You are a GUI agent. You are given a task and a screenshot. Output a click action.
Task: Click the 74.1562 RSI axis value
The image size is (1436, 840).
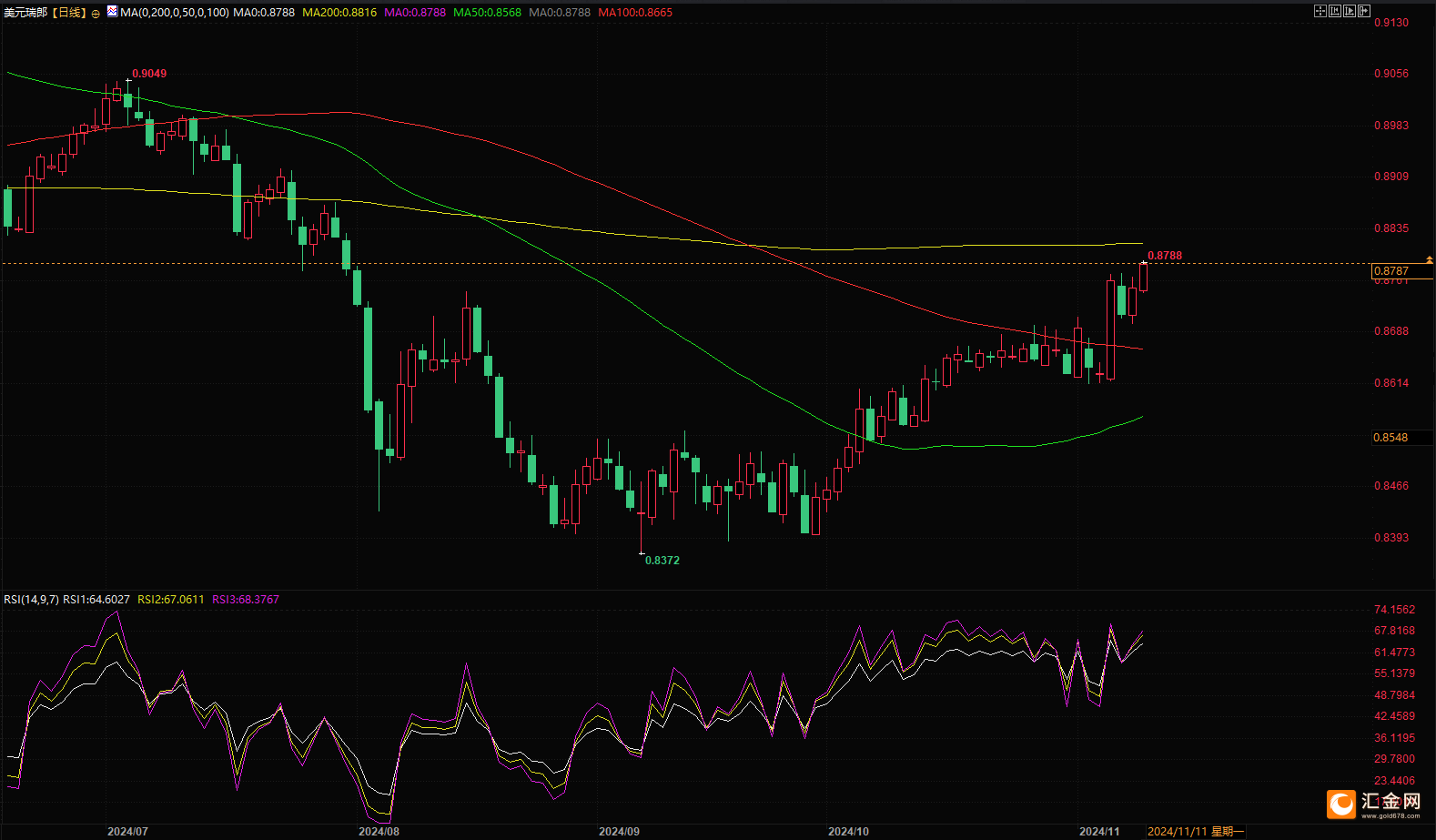click(x=1394, y=610)
